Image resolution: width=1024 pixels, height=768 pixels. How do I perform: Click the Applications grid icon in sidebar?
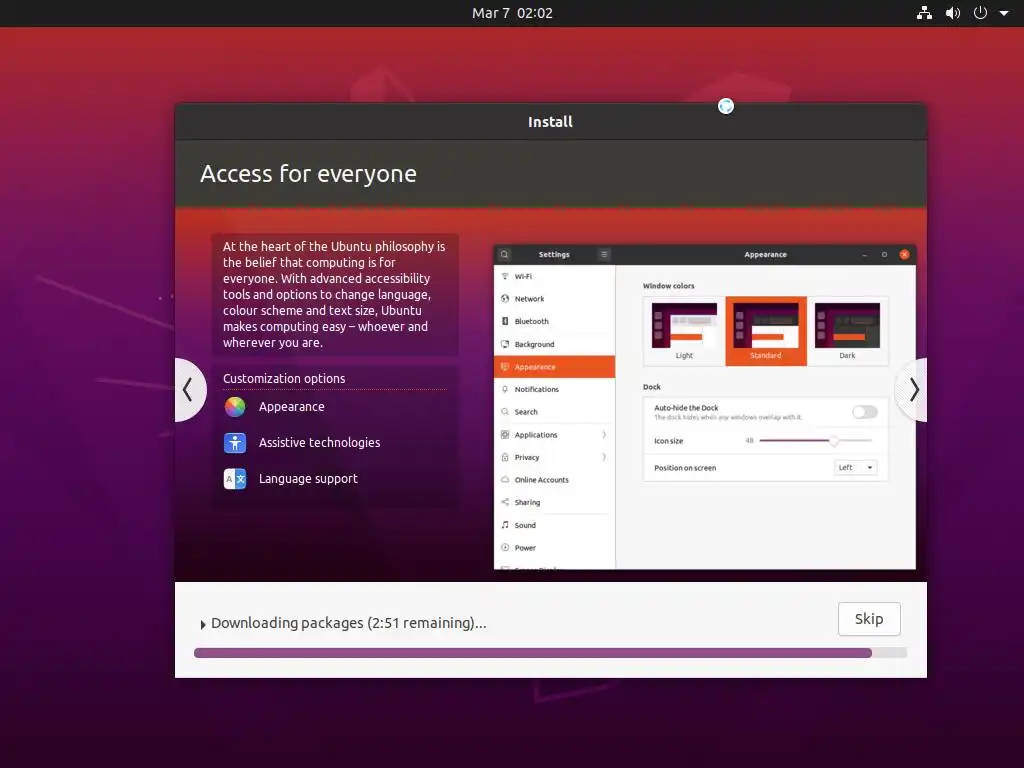pyautogui.click(x=505, y=435)
